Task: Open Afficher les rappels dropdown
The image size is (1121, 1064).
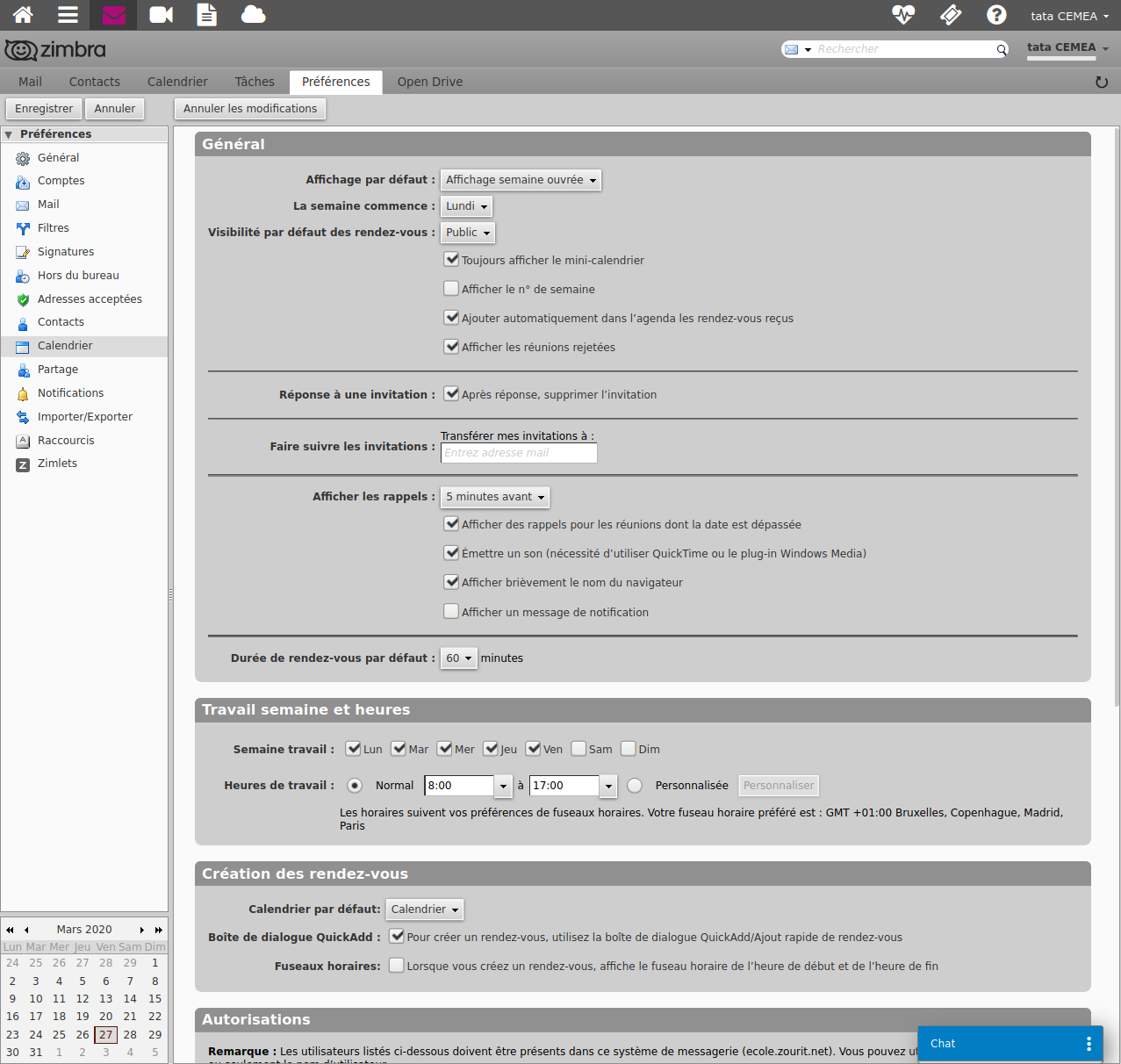Action: (x=495, y=497)
